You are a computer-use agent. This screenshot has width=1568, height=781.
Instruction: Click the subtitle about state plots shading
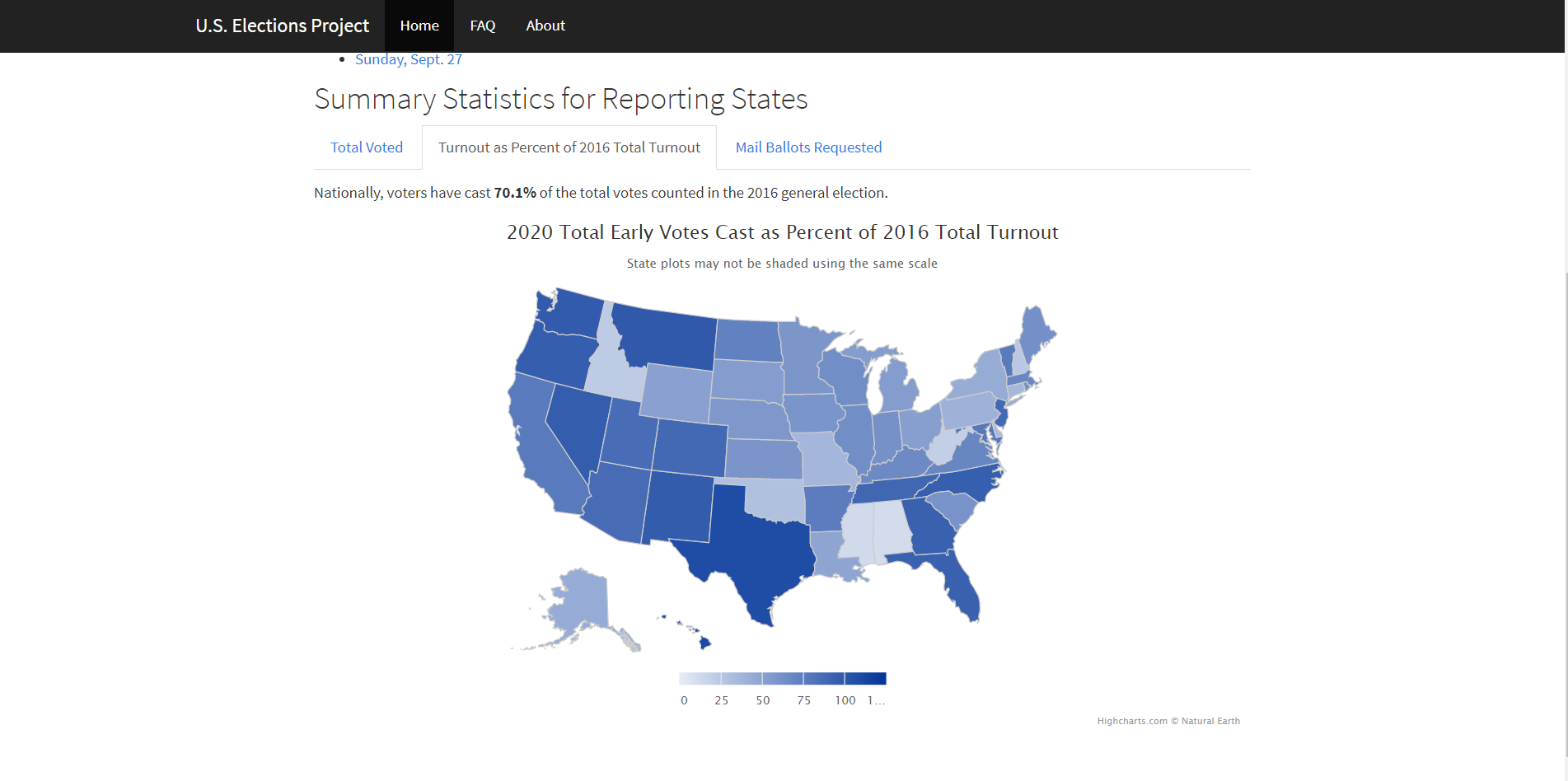click(782, 264)
